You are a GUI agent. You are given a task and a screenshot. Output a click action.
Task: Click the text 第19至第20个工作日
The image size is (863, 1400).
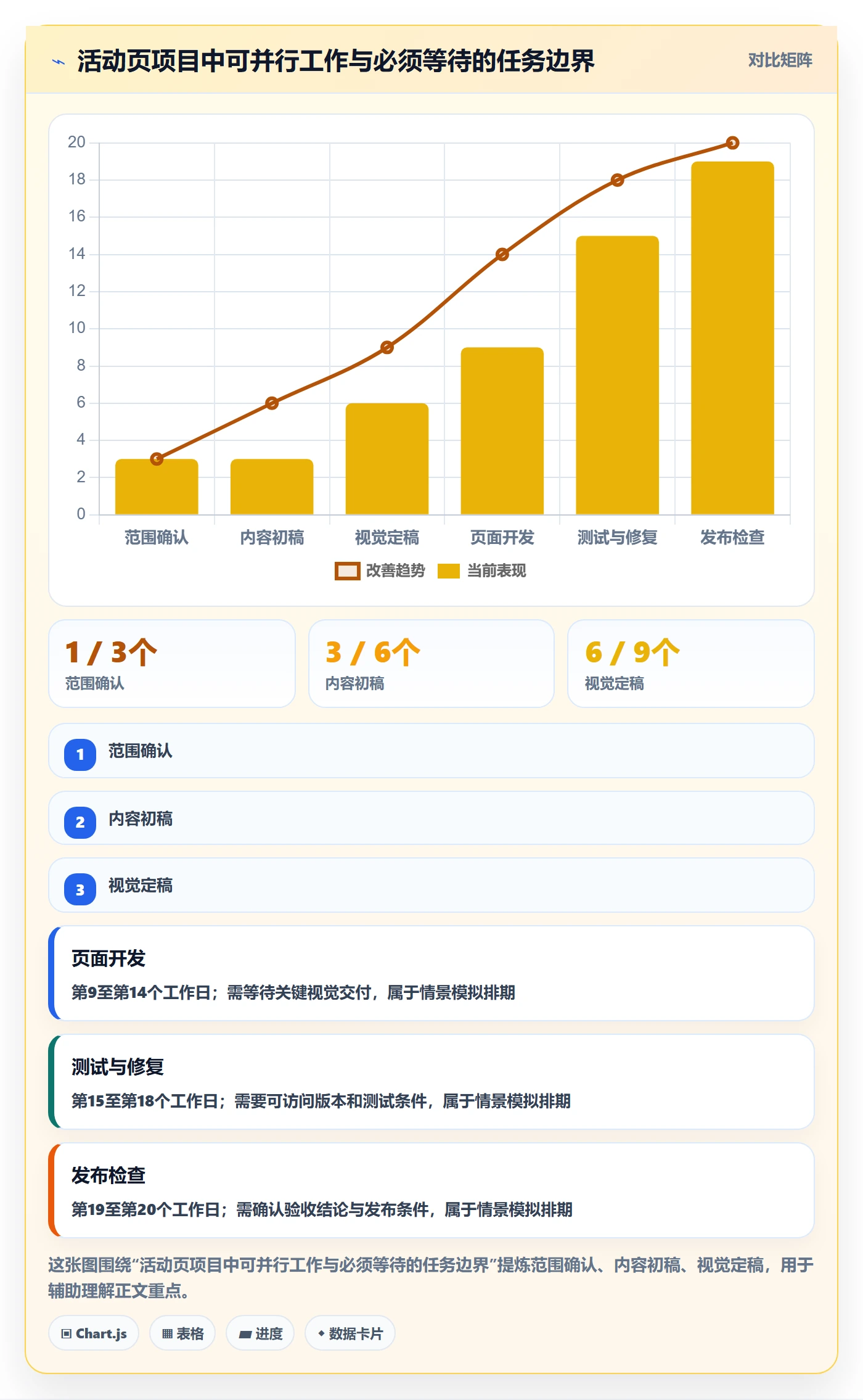click(x=145, y=1209)
